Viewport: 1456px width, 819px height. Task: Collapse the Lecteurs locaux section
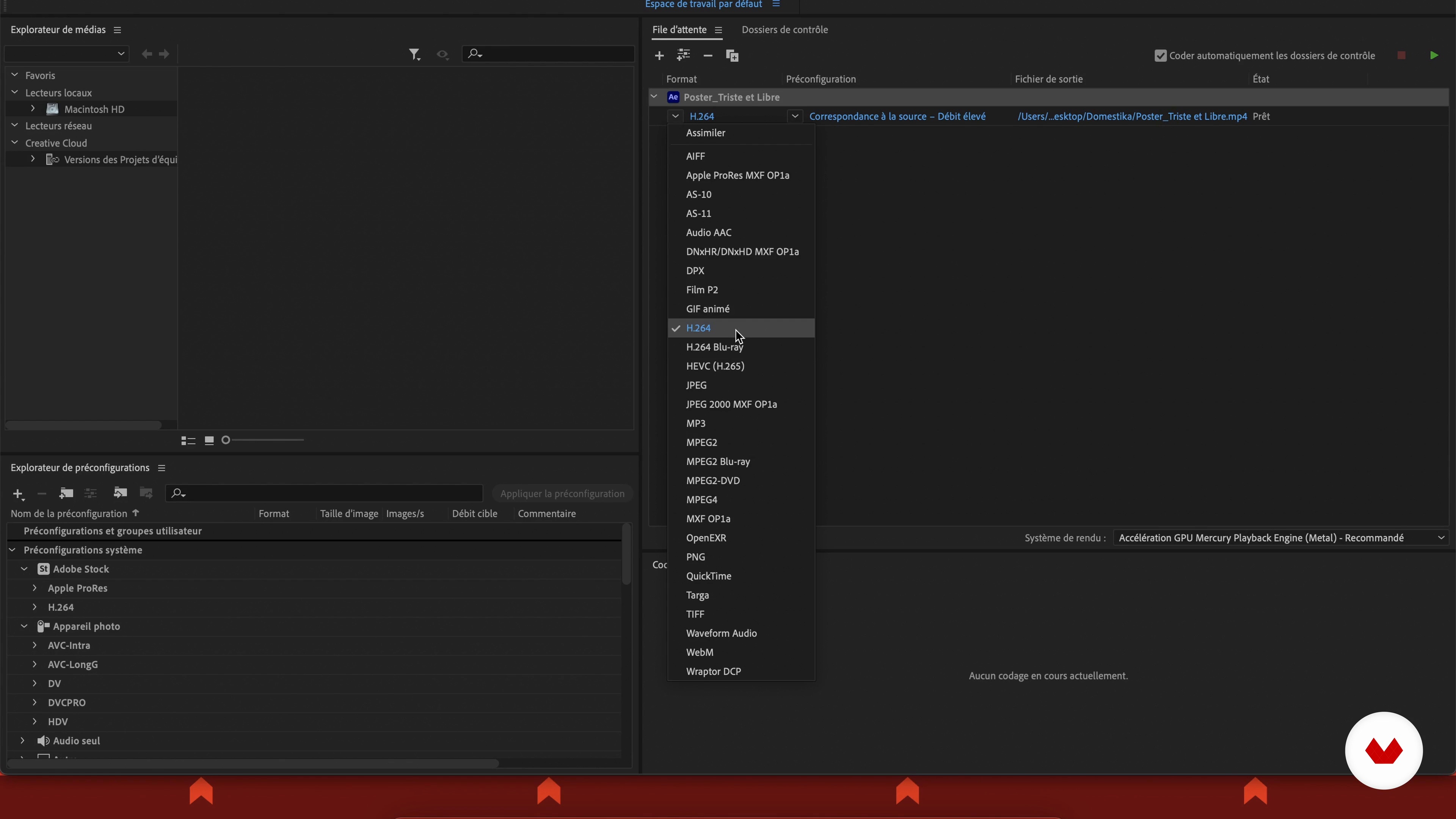tap(15, 92)
